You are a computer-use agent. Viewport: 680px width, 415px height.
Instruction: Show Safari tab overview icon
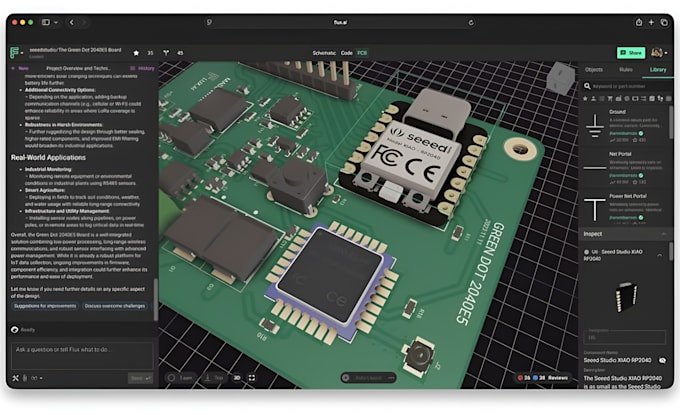[x=664, y=22]
